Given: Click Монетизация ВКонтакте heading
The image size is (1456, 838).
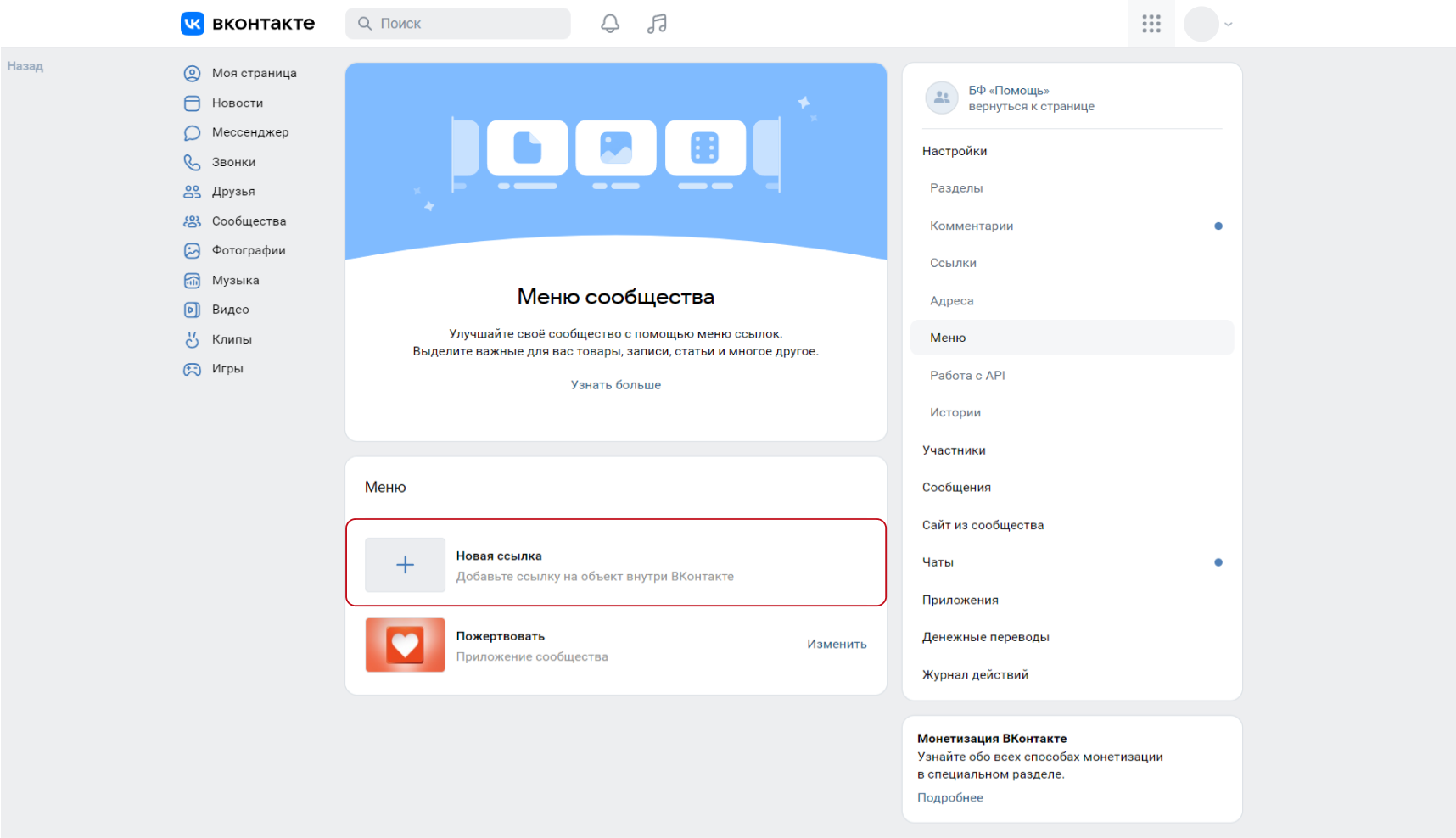Looking at the screenshot, I should 992,739.
